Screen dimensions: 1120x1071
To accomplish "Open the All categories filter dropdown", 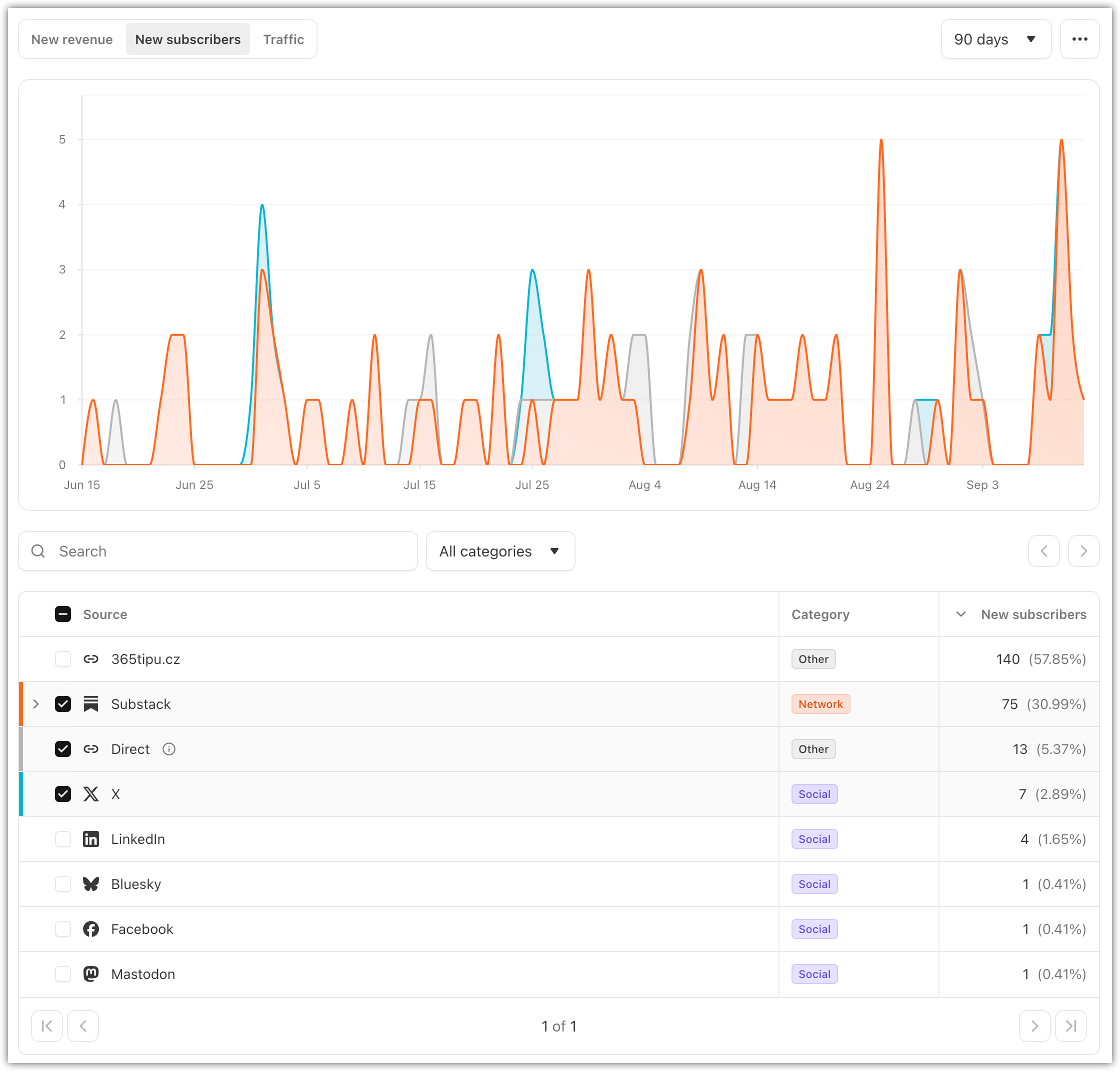I will (x=499, y=551).
